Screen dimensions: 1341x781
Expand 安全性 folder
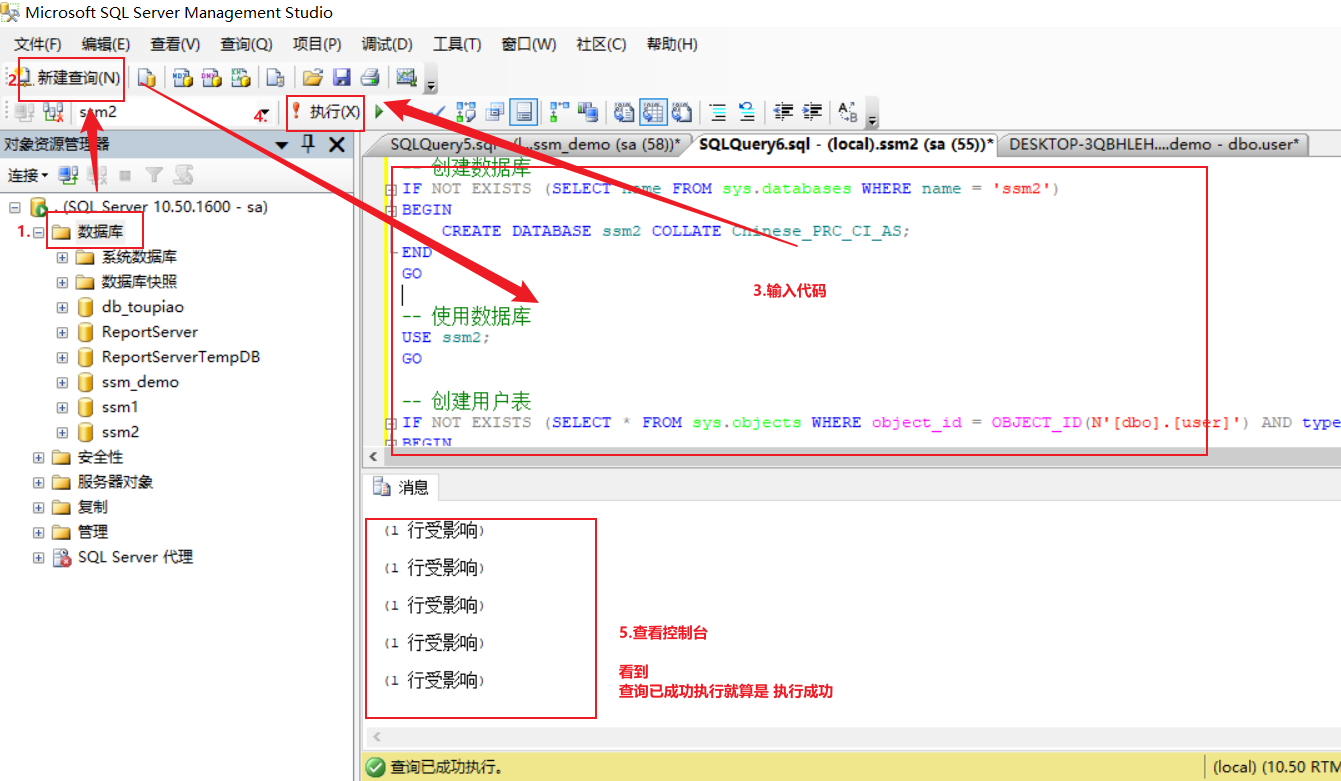(38, 457)
